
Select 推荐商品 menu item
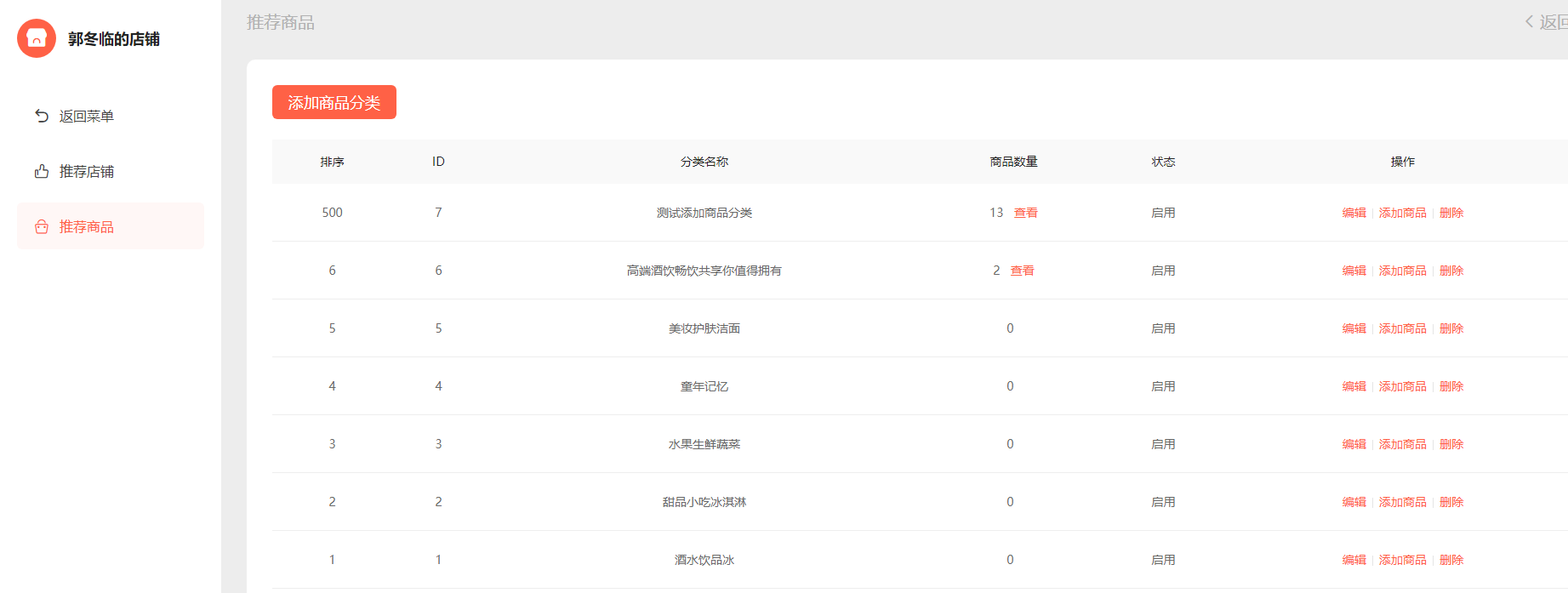tap(111, 226)
